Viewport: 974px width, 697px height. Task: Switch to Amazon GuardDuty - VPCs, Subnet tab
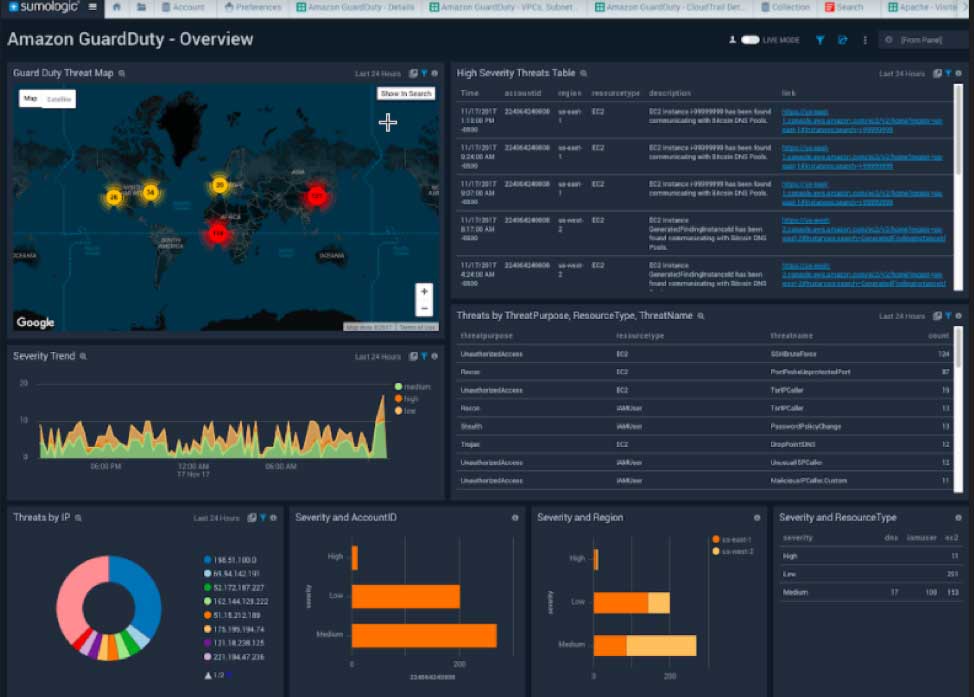click(502, 7)
